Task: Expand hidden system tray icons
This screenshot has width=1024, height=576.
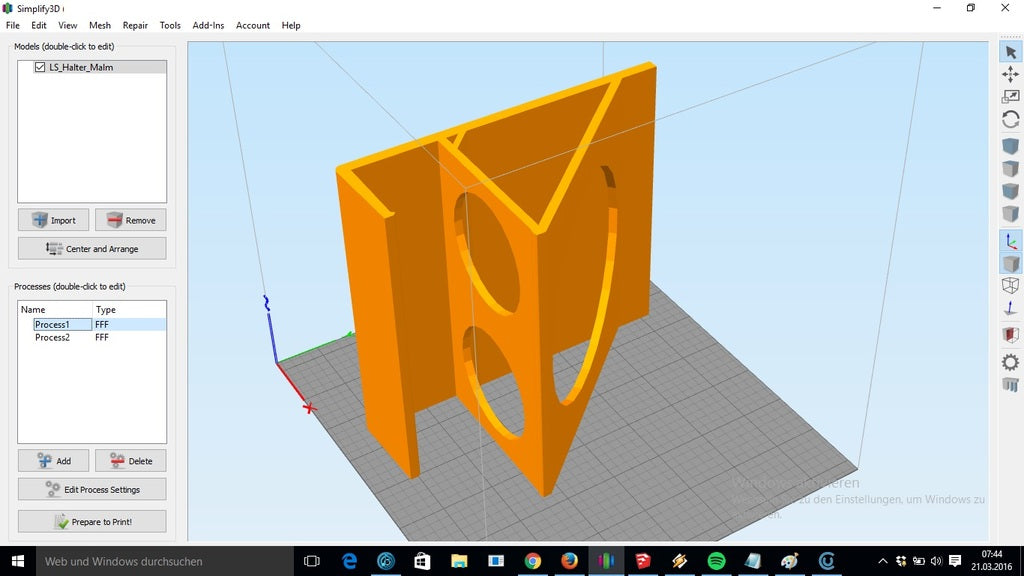Action: [882, 561]
